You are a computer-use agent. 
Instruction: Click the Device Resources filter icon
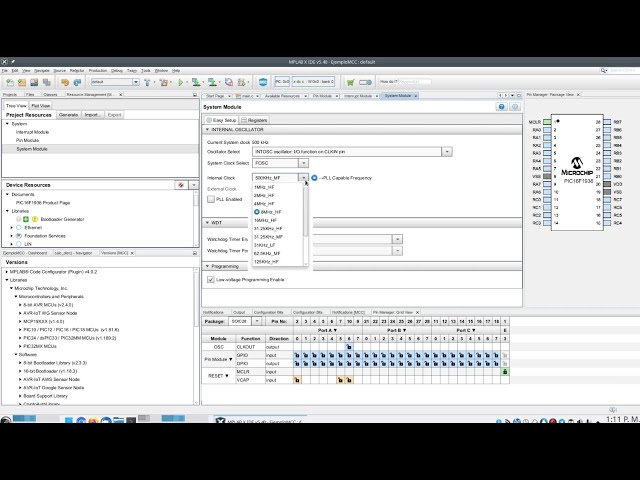click(x=181, y=185)
